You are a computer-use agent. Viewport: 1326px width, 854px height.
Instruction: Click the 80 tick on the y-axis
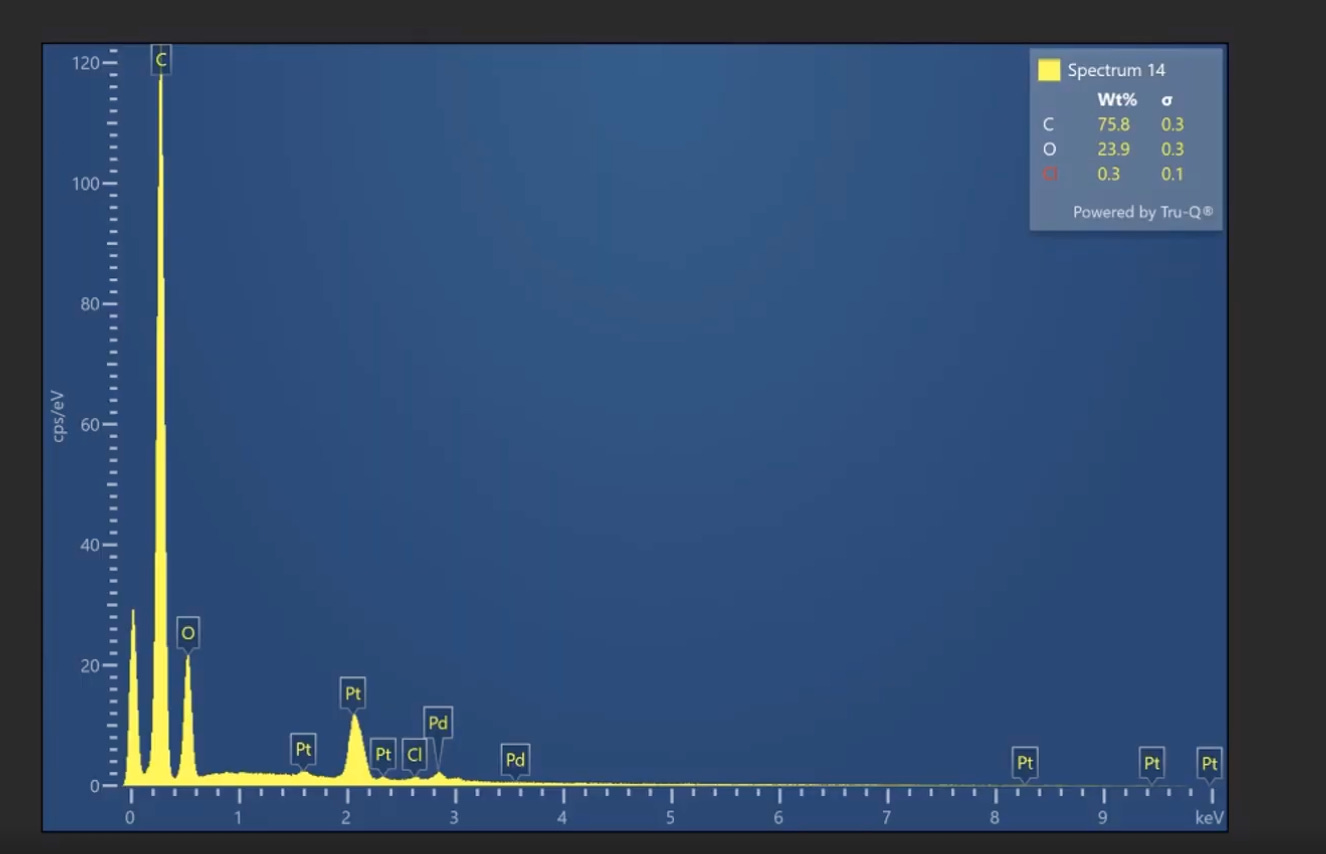(89, 304)
